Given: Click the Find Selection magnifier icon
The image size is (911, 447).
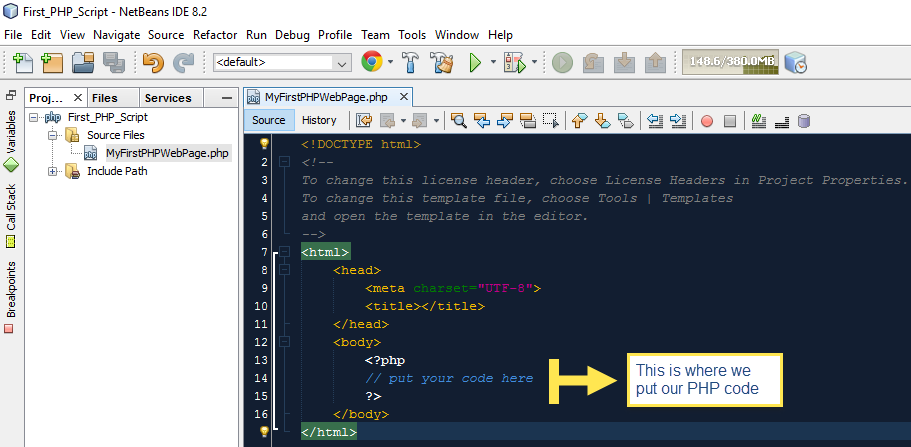Looking at the screenshot, I should coord(459,121).
